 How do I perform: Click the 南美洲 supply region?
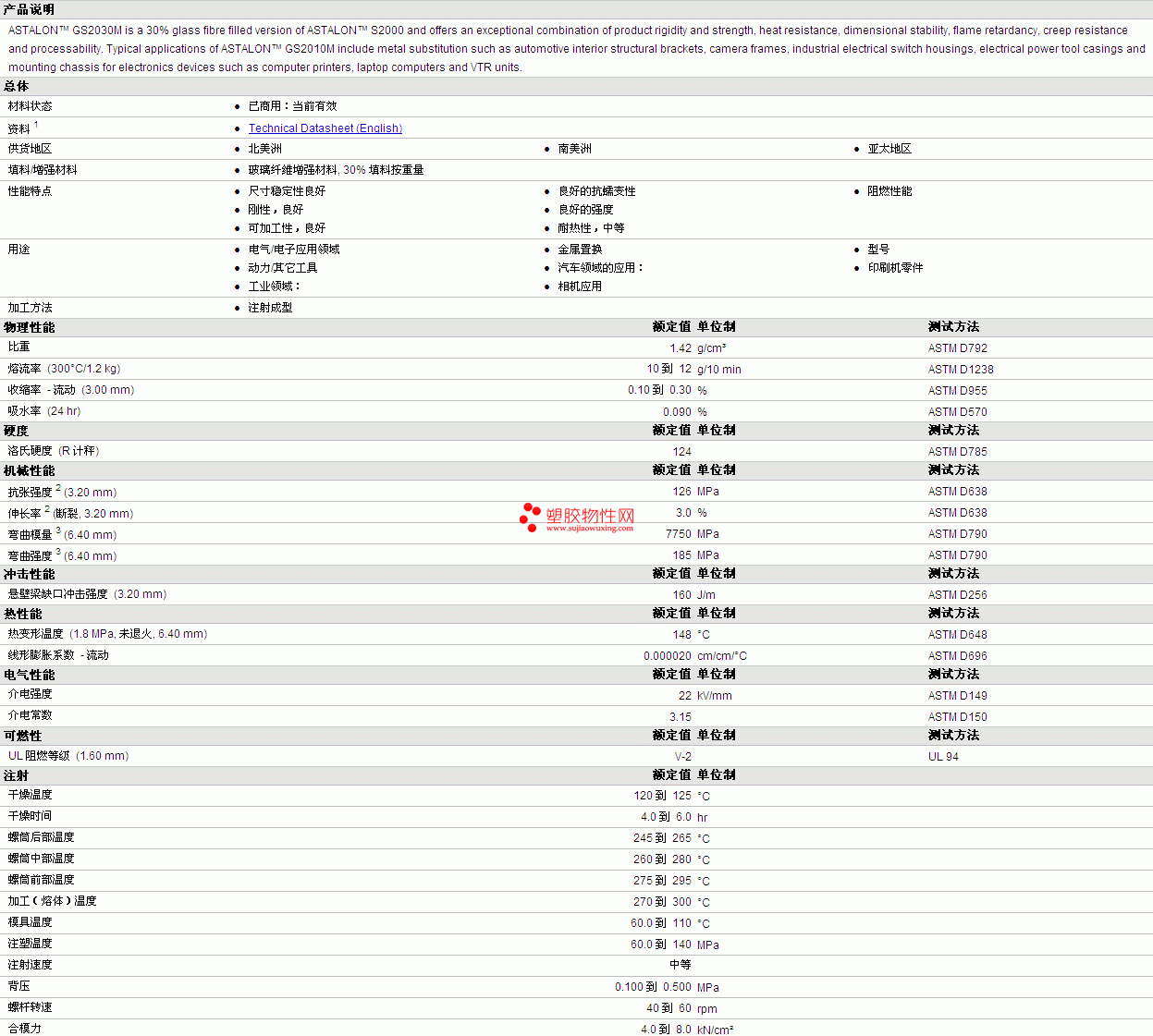(574, 149)
